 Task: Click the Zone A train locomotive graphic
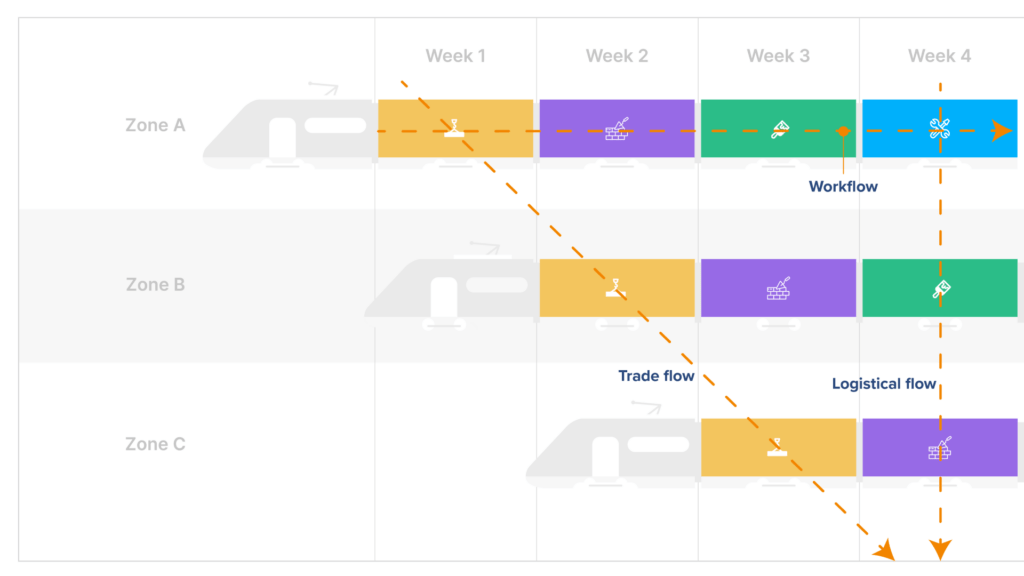point(288,130)
